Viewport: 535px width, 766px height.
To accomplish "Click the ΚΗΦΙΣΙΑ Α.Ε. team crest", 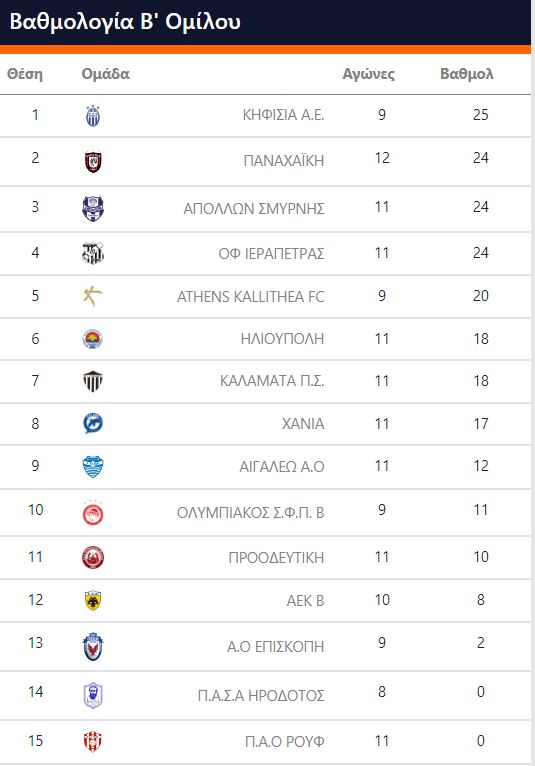I will [93, 116].
